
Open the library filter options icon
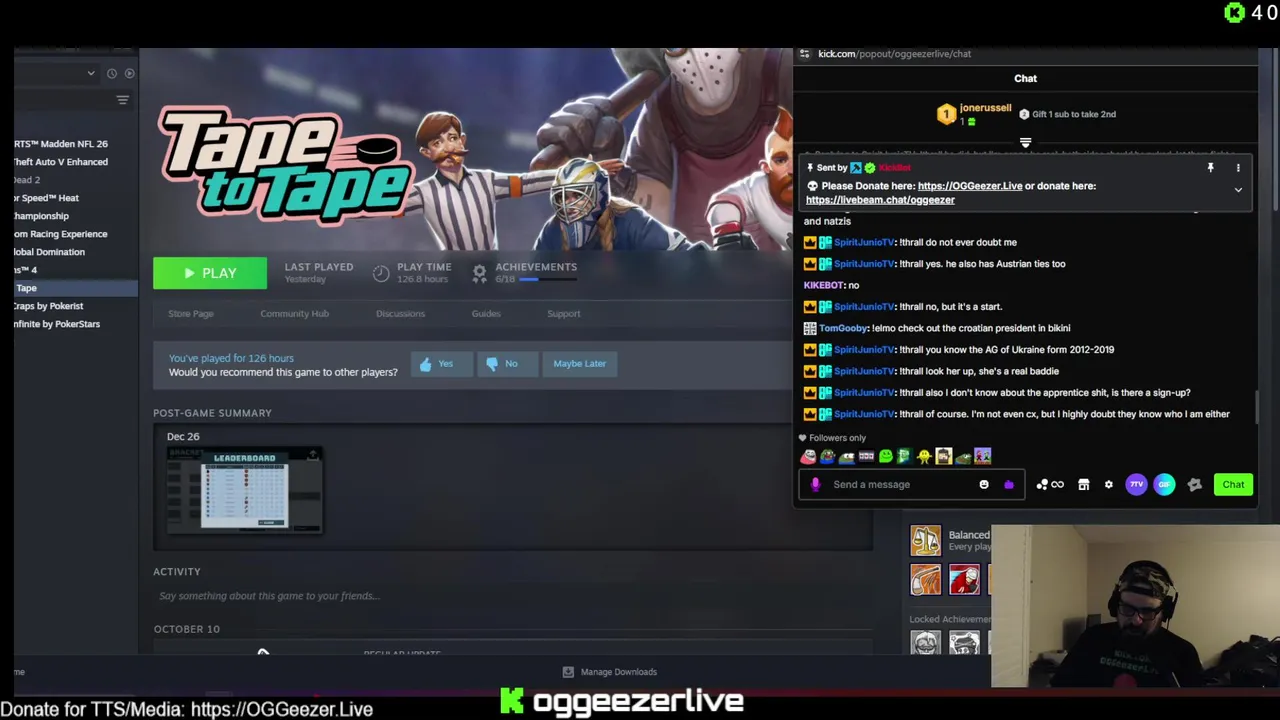pyautogui.click(x=123, y=100)
